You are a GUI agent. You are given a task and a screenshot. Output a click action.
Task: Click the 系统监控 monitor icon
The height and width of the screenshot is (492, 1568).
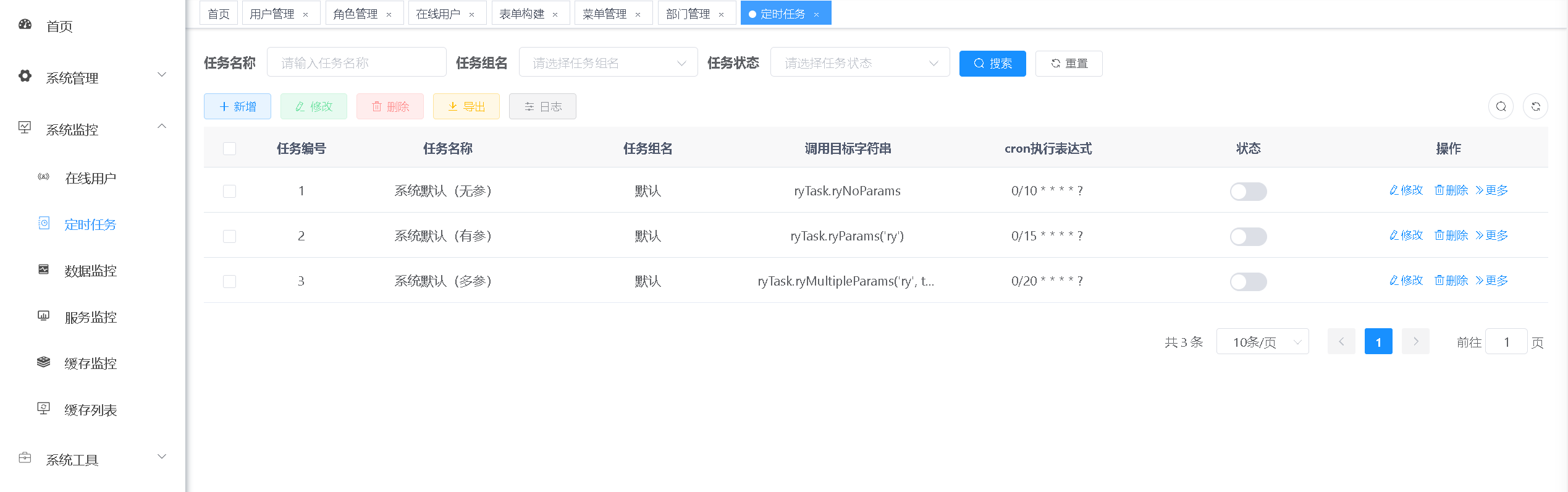tap(25, 127)
